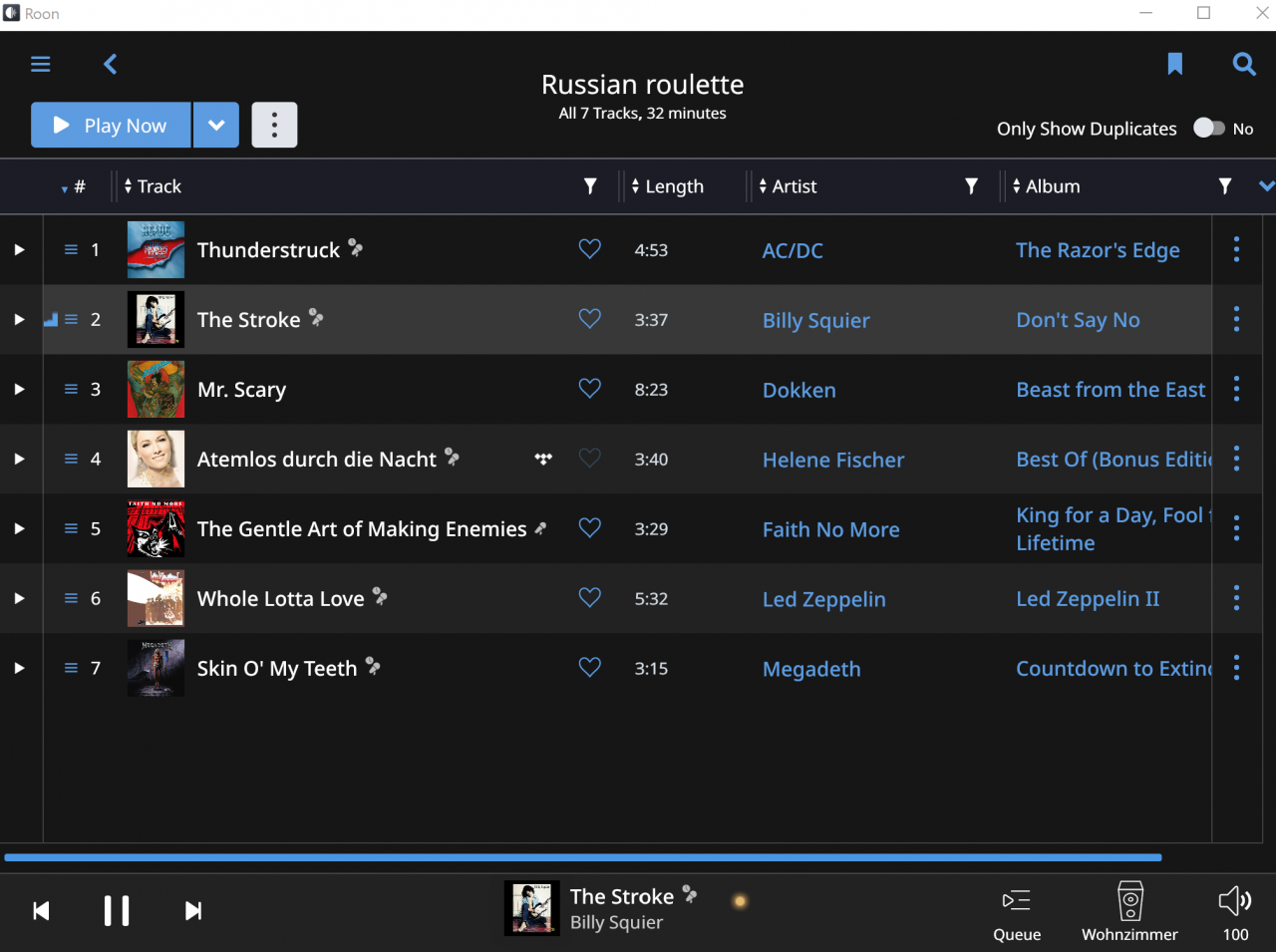Open the Led Zeppelin II album link
The image size is (1276, 952).
[1088, 599]
